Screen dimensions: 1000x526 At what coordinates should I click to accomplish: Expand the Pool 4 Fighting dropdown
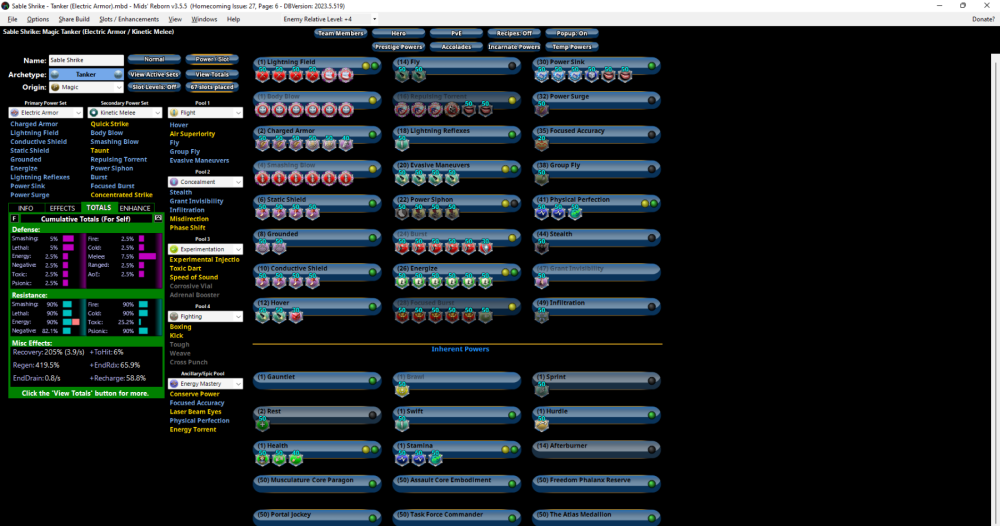click(205, 316)
